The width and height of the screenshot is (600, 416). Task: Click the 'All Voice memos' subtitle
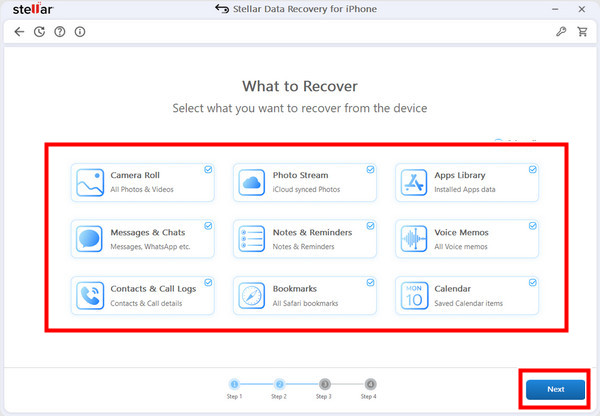tap(461, 247)
